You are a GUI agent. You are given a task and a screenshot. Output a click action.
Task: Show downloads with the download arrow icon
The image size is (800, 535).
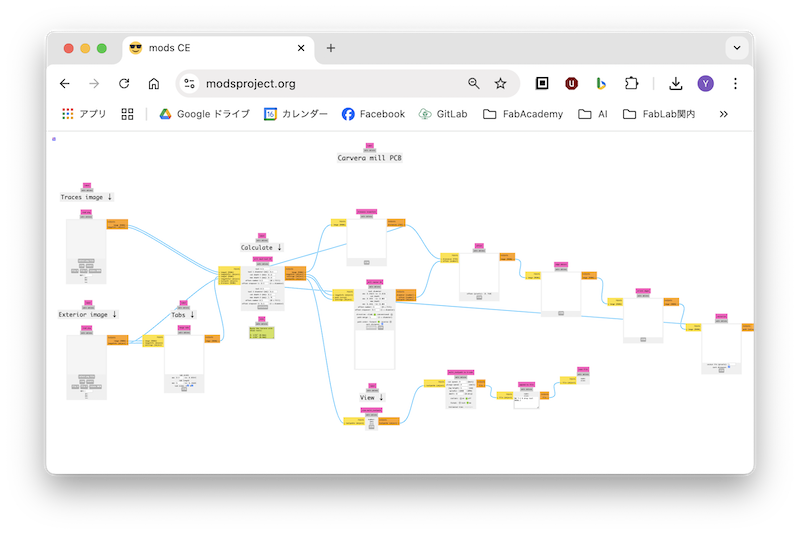point(676,84)
